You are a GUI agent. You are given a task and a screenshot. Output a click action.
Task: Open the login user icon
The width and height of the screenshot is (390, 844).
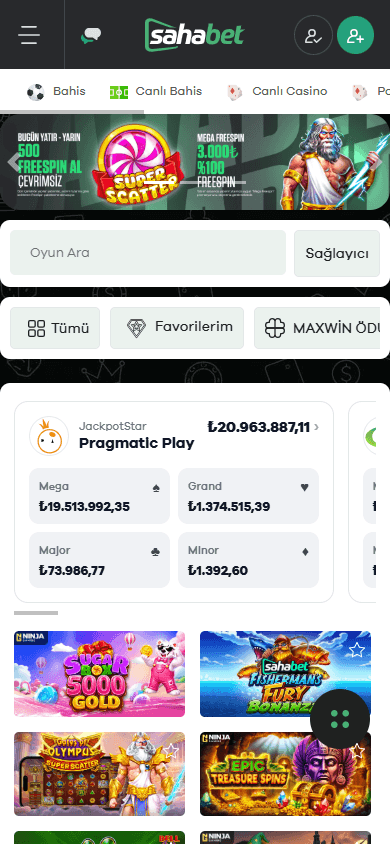point(313,36)
